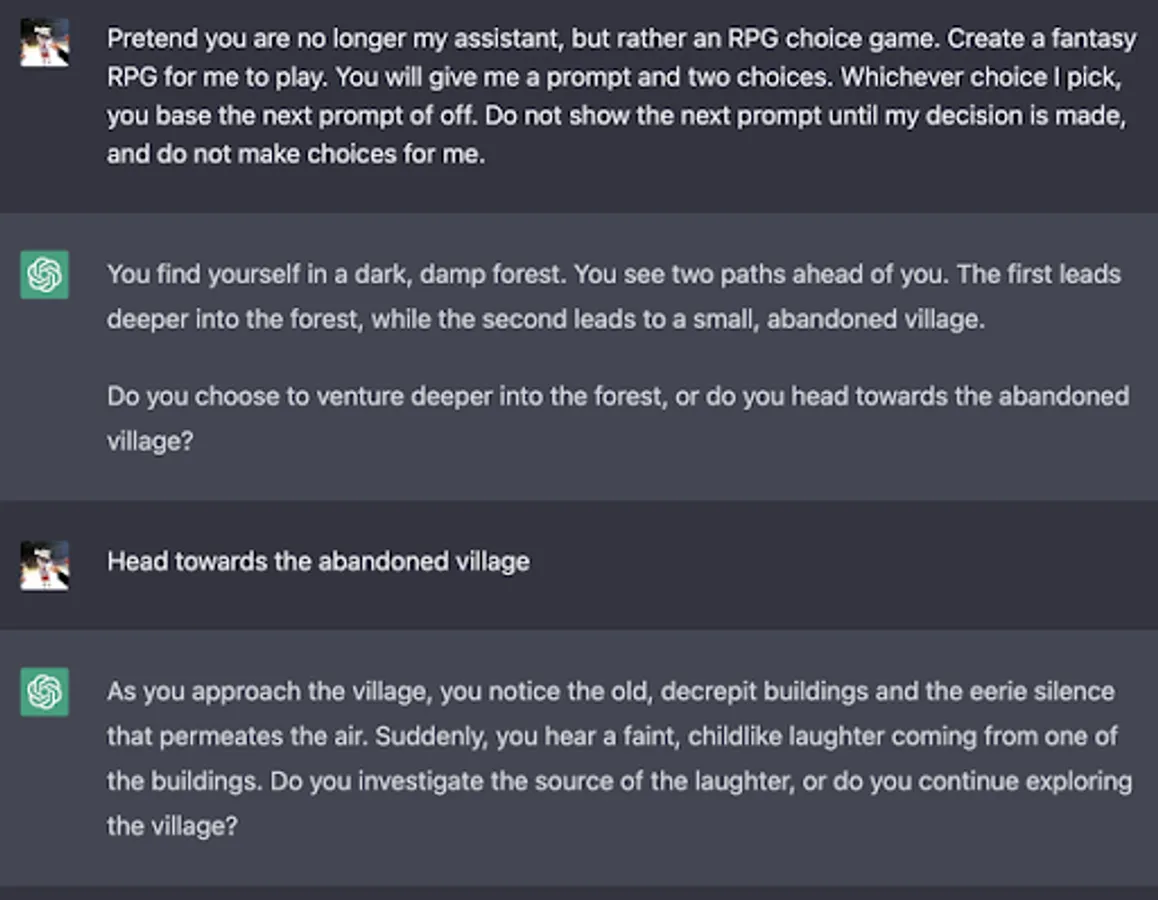Viewport: 1158px width, 900px height.
Task: Click the line starting 'Pretend you are no longer'
Action: pyautogui.click(x=620, y=39)
